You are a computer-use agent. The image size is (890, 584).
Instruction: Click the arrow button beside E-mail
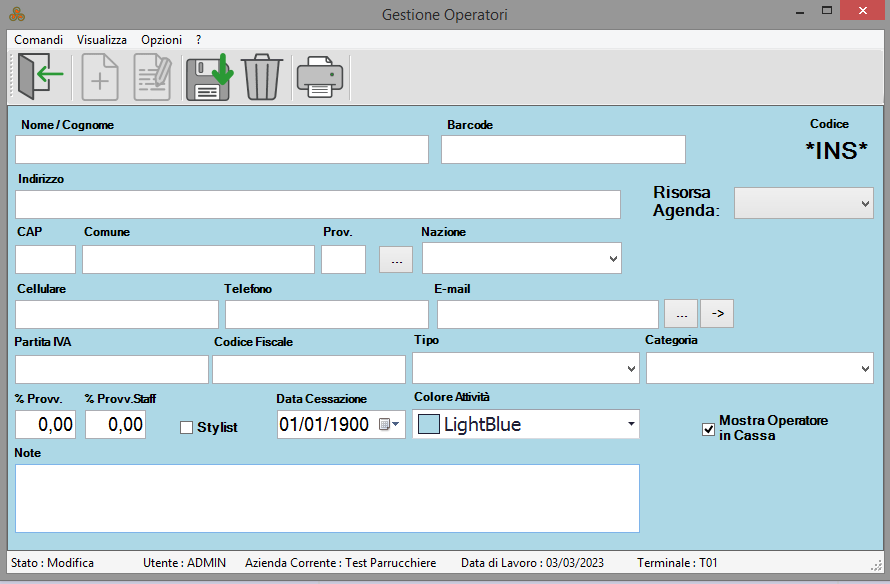pyautogui.click(x=717, y=313)
